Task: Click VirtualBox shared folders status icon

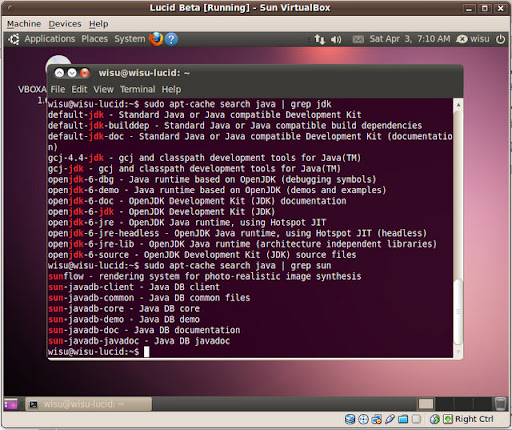Action: tap(403, 419)
